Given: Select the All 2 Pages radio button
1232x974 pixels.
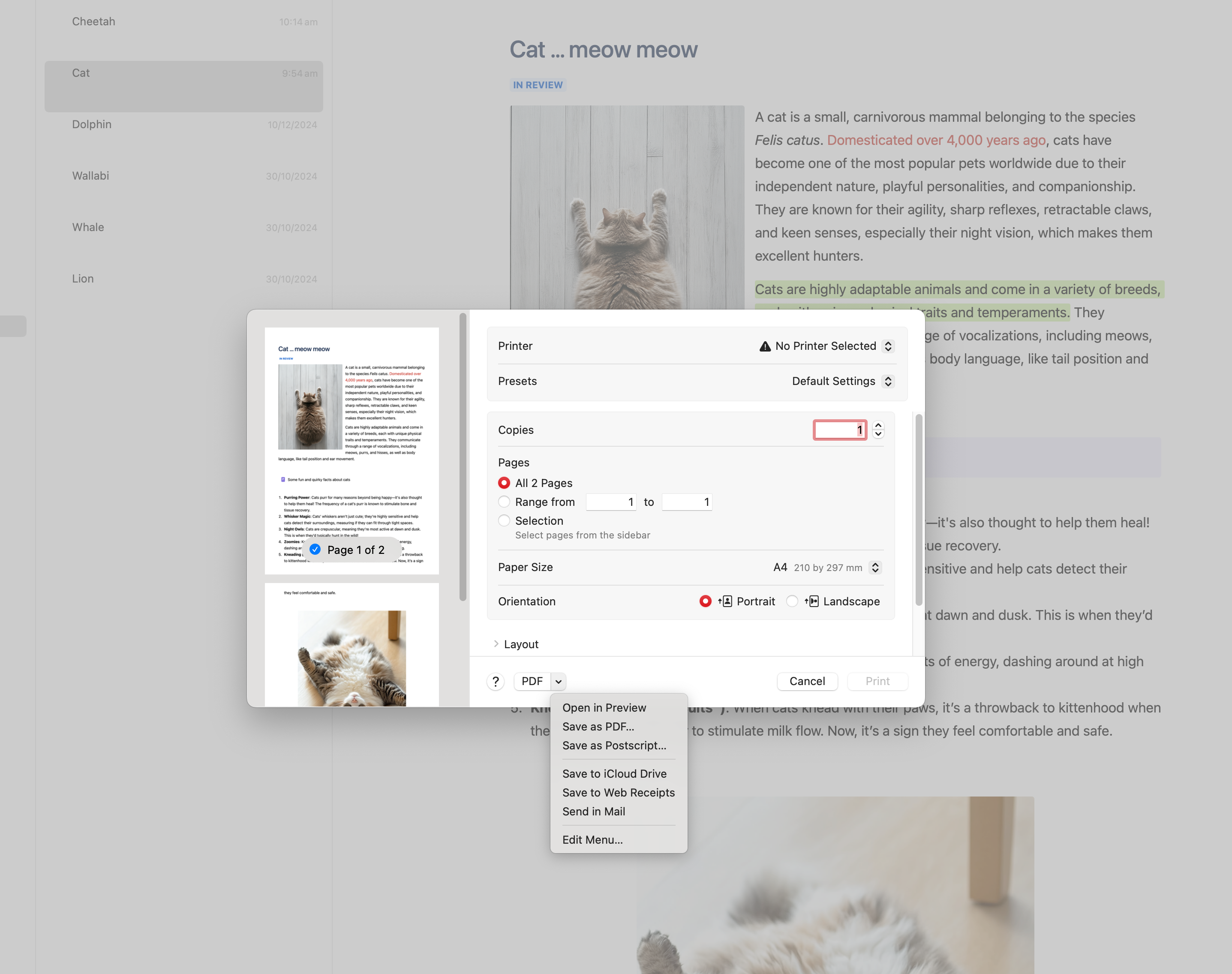Looking at the screenshot, I should point(504,483).
